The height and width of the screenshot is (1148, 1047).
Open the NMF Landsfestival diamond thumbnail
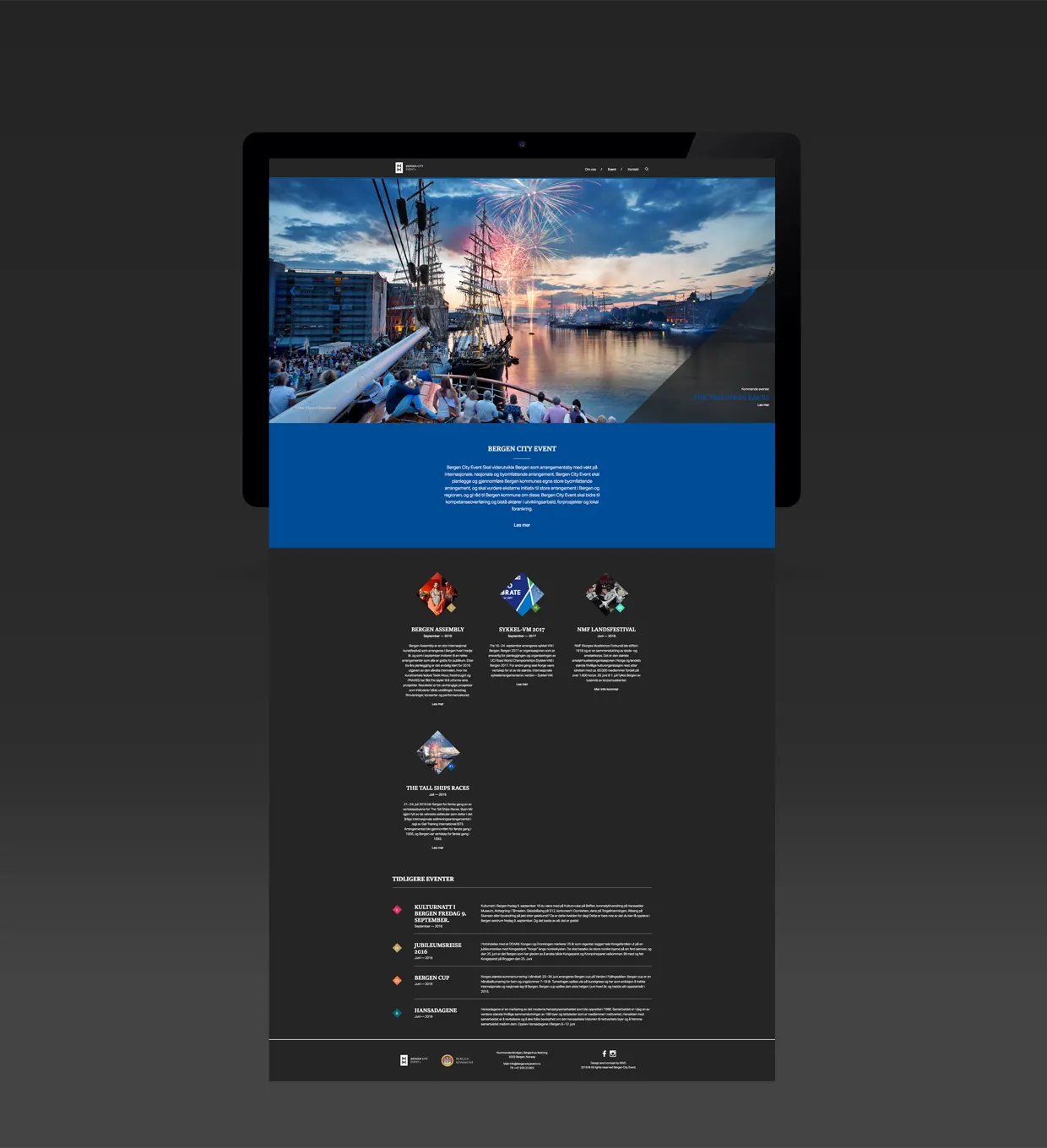[x=606, y=593]
